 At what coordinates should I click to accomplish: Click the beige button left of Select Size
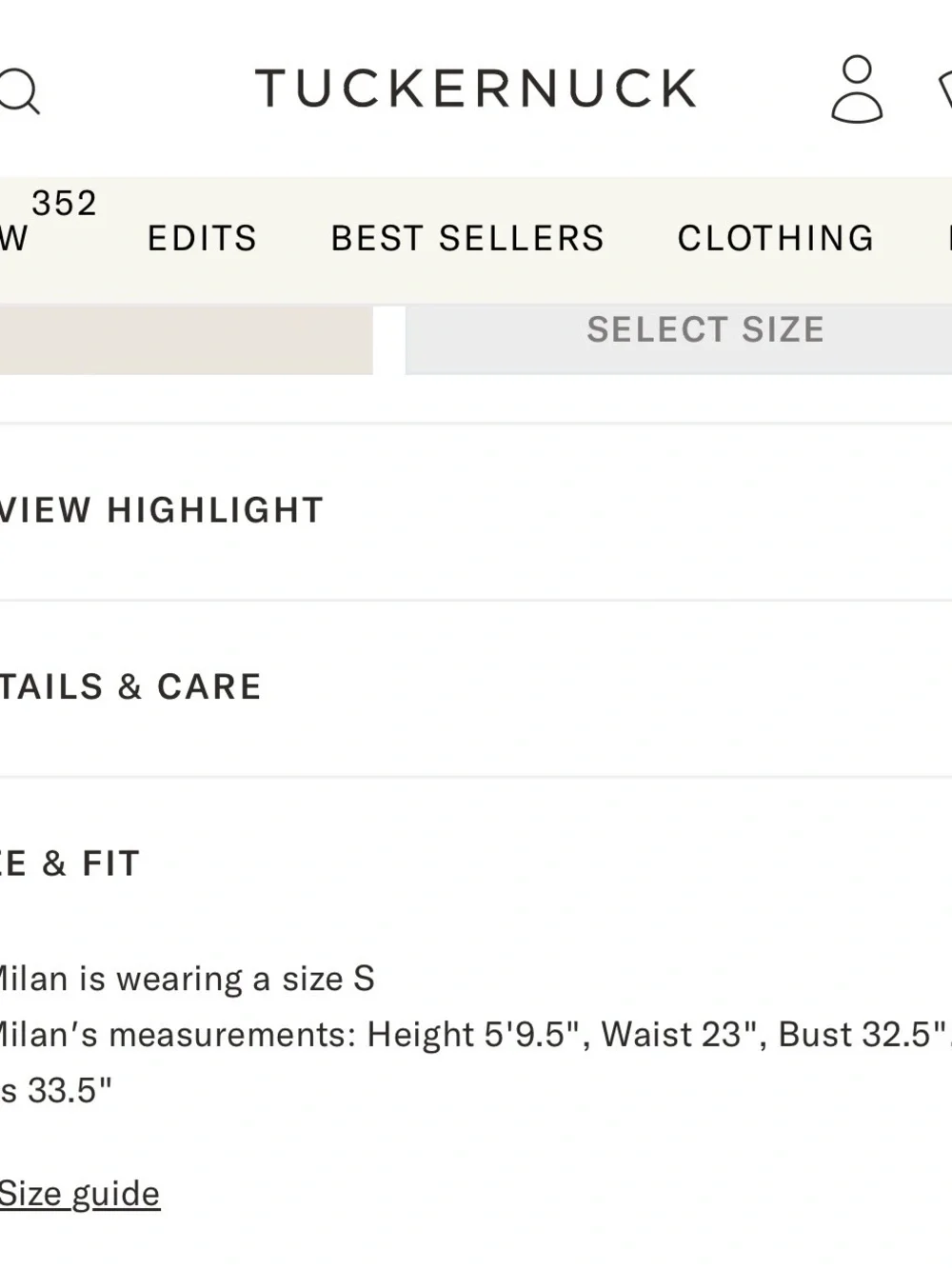(x=186, y=340)
